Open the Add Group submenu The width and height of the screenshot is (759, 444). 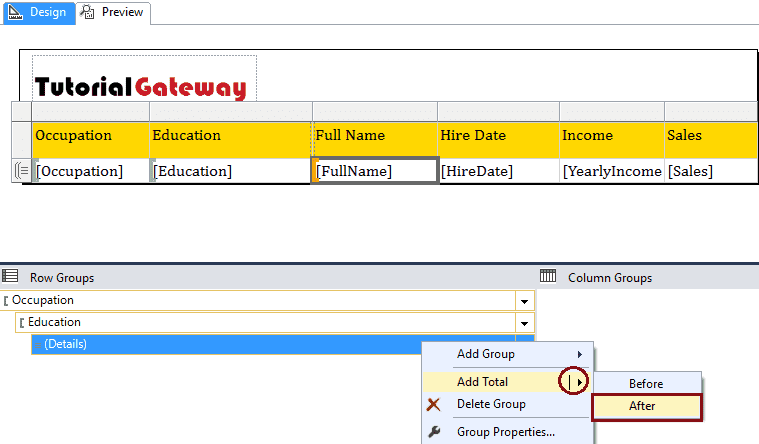(x=507, y=354)
